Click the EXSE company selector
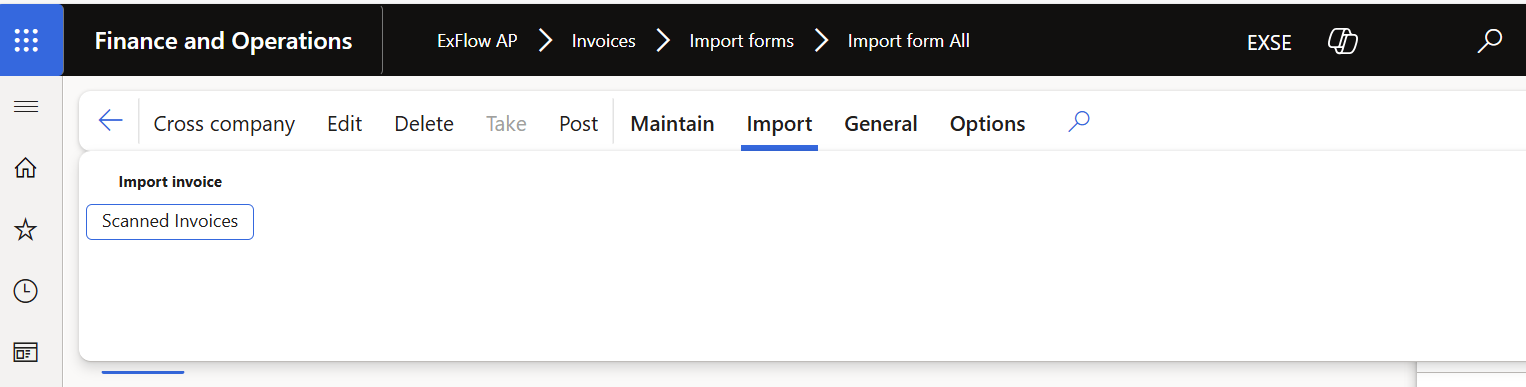Viewport: 1526px width, 387px height. pos(1269,42)
